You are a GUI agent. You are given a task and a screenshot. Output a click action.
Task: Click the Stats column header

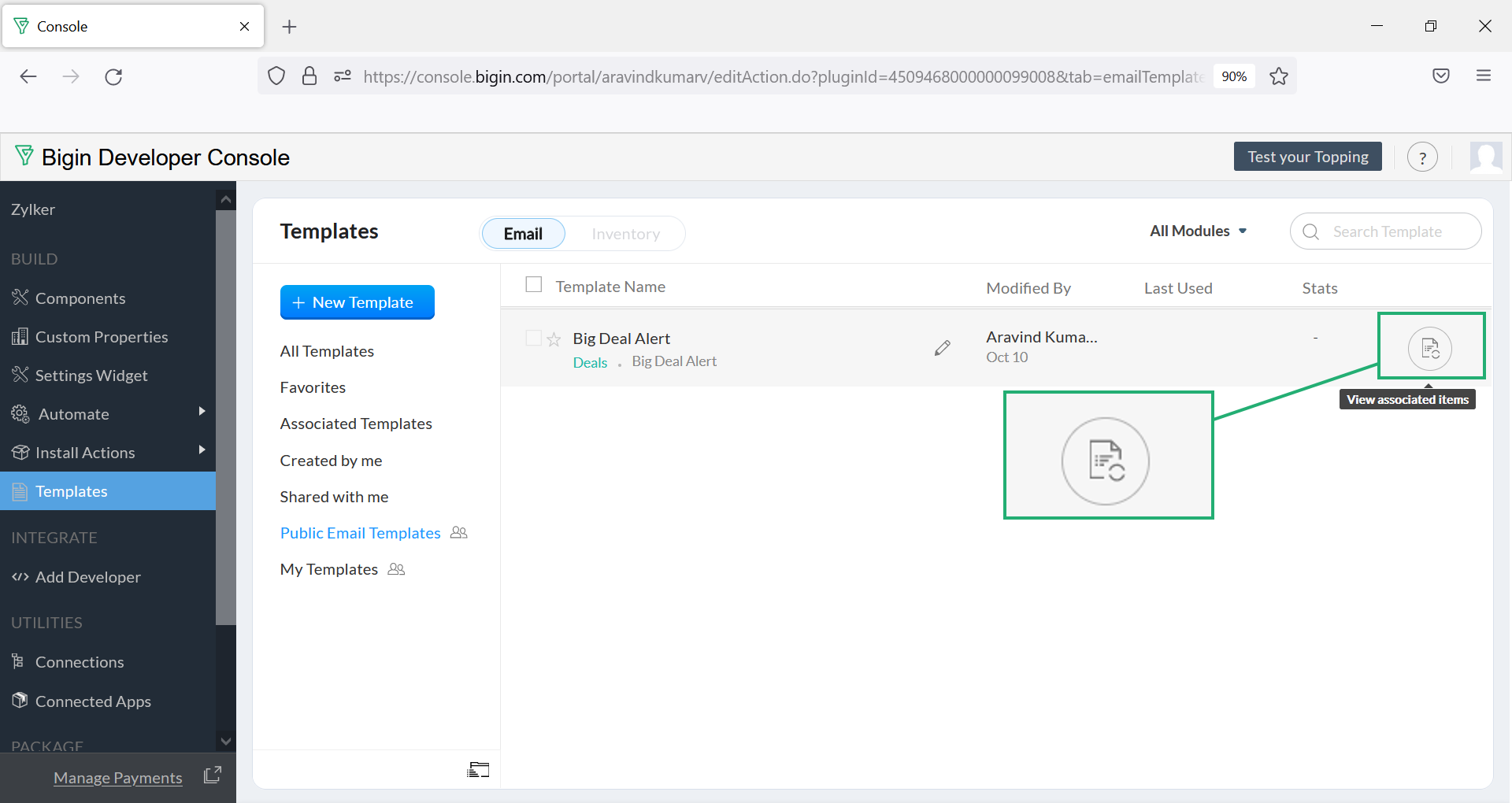1320,288
